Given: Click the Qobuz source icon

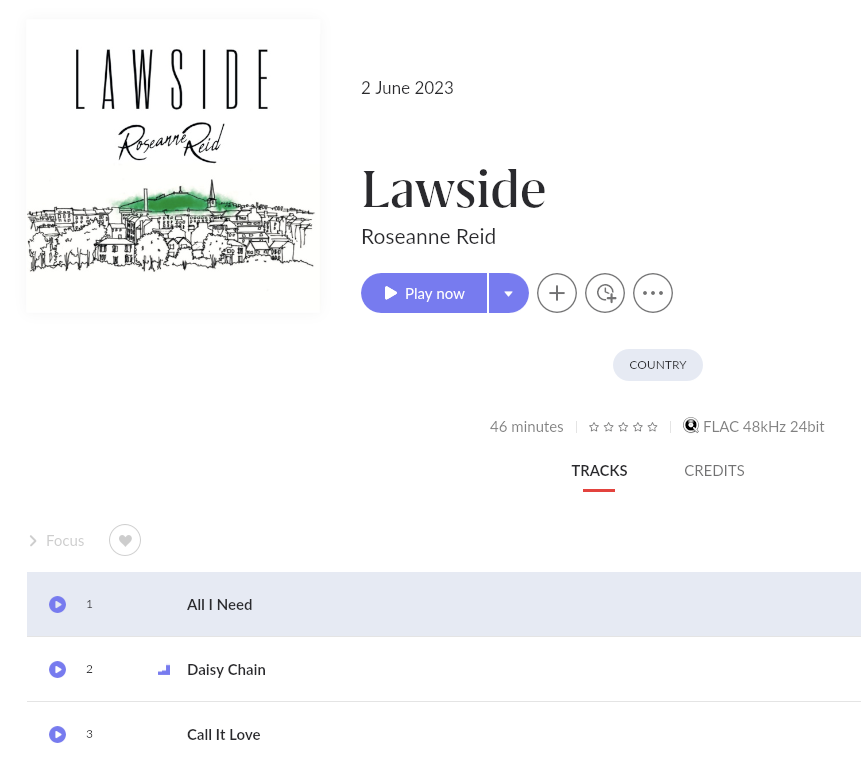Looking at the screenshot, I should (x=691, y=426).
